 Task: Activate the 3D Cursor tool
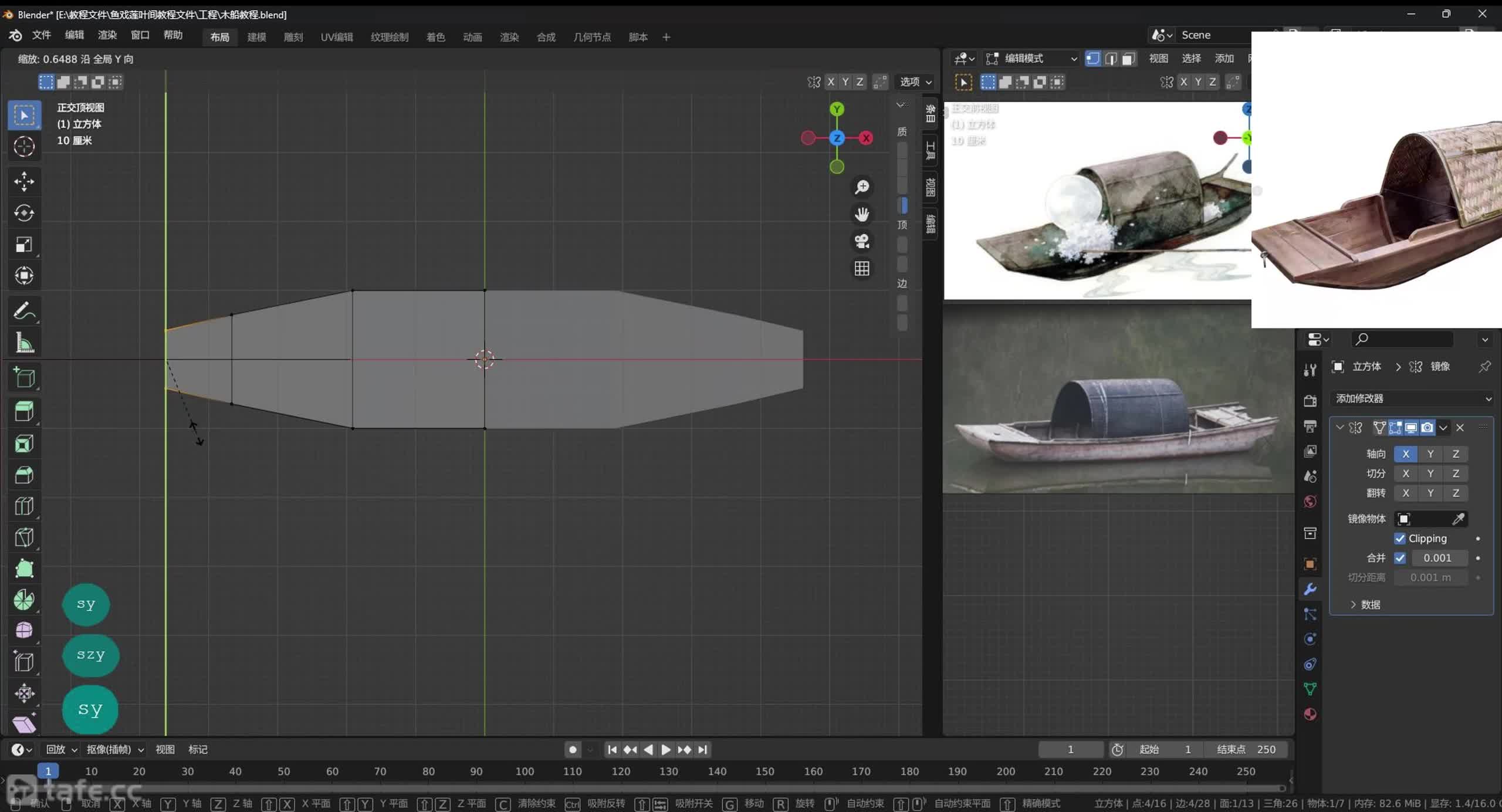pos(24,147)
